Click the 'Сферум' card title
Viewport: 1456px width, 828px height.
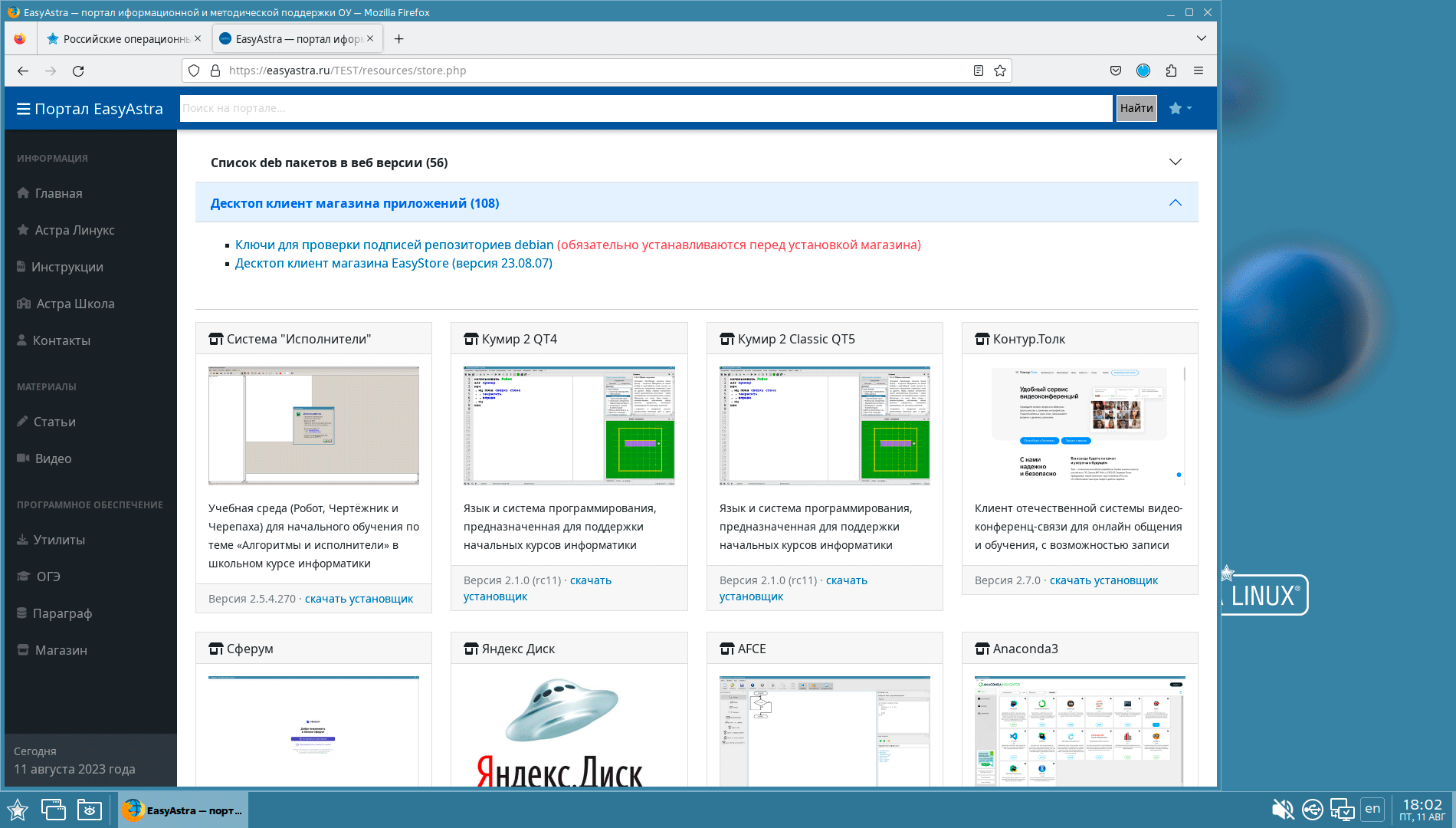tap(250, 649)
